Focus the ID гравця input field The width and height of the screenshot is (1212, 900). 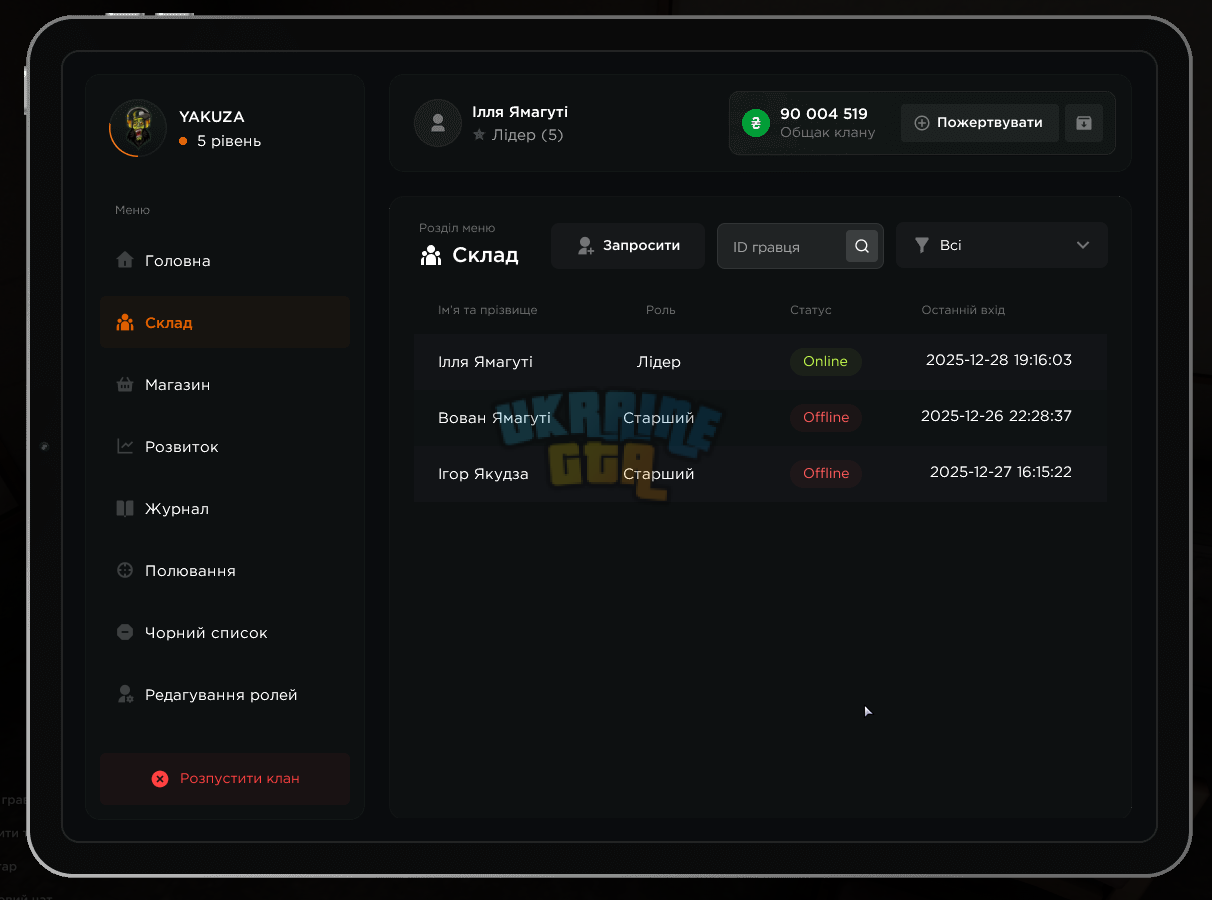[x=800, y=246]
